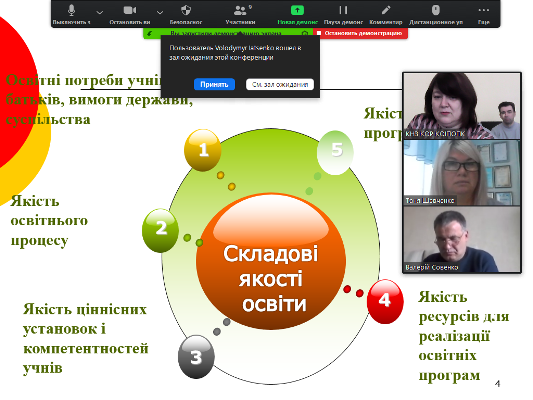Click the shield icon on green sharing bar

point(305,33)
